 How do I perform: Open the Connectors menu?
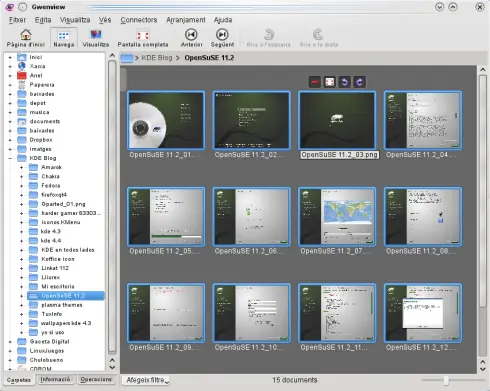click(139, 20)
